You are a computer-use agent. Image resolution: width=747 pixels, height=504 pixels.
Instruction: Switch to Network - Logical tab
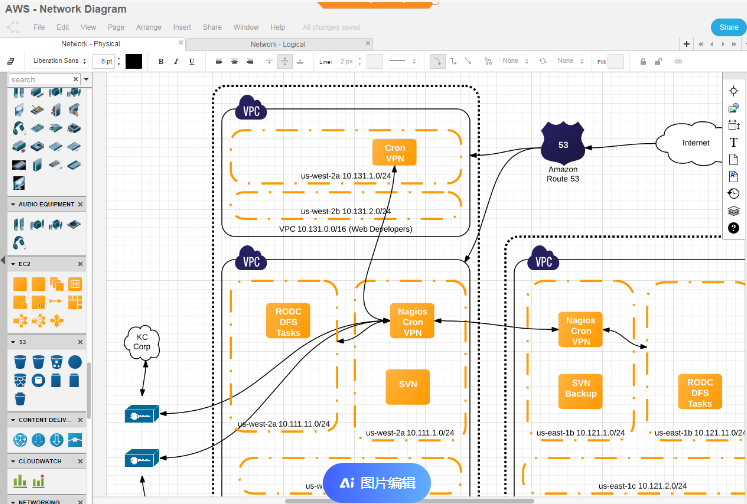pos(278,44)
